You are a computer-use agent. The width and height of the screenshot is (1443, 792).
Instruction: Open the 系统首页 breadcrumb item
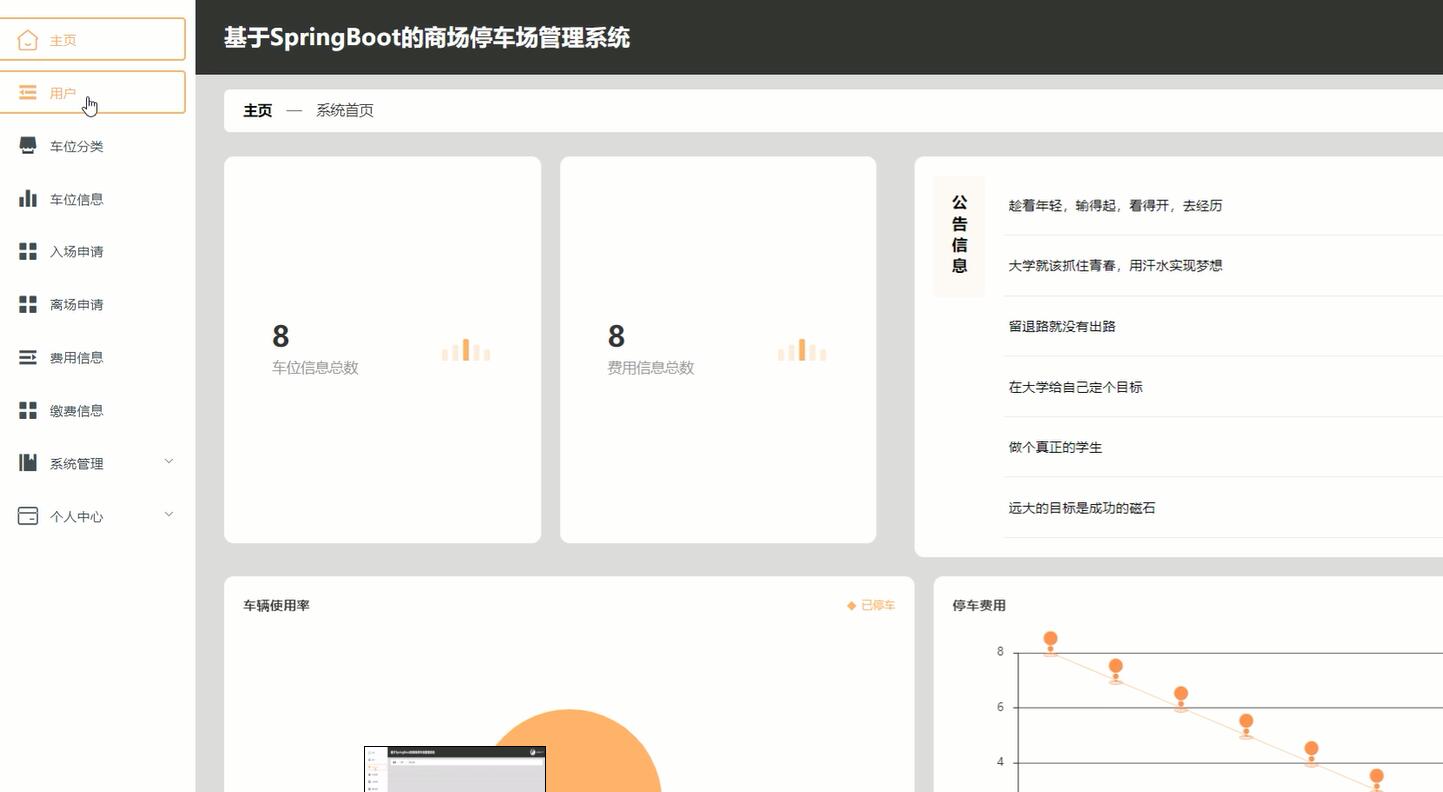point(343,110)
